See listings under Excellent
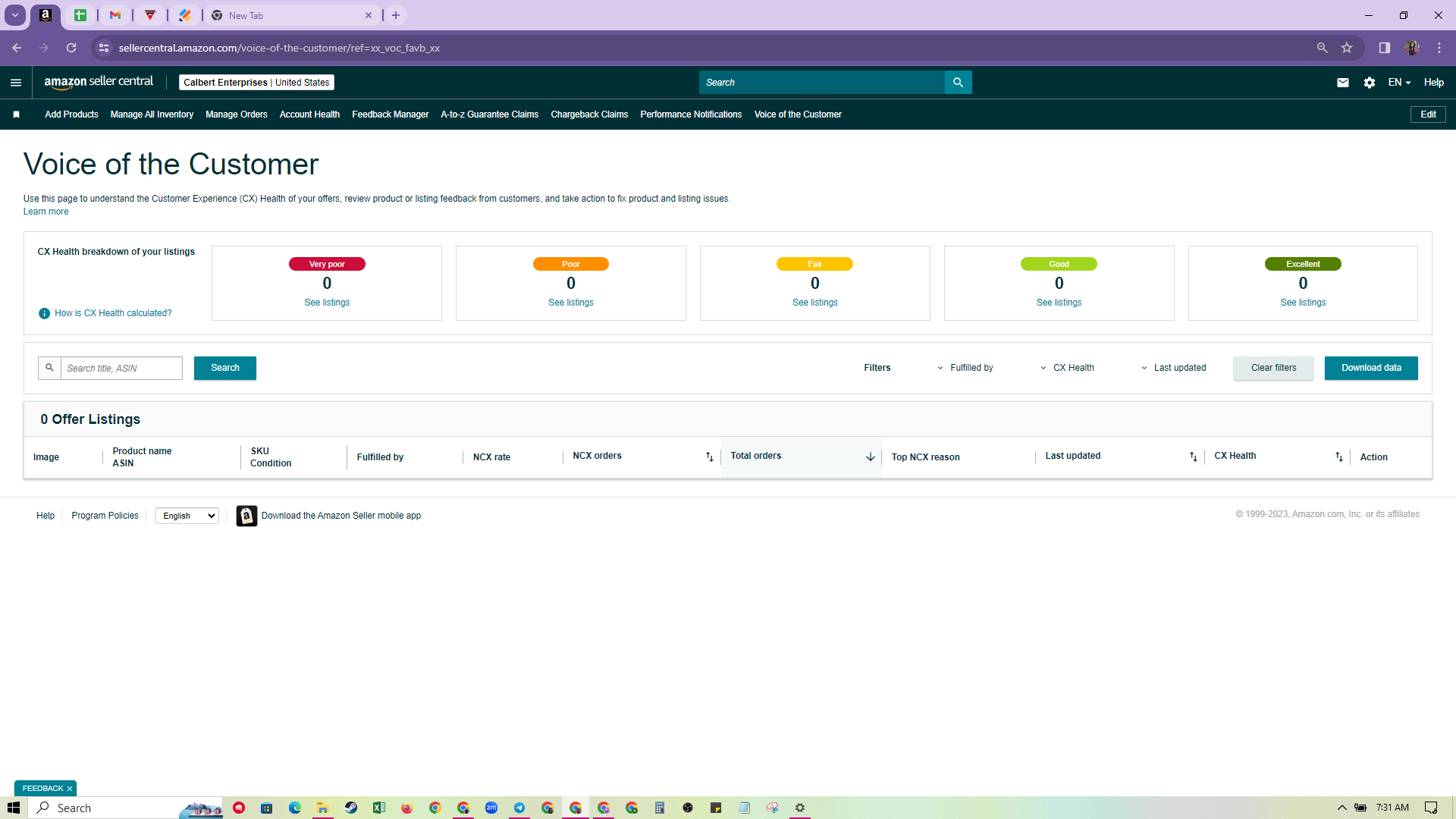 (1304, 303)
